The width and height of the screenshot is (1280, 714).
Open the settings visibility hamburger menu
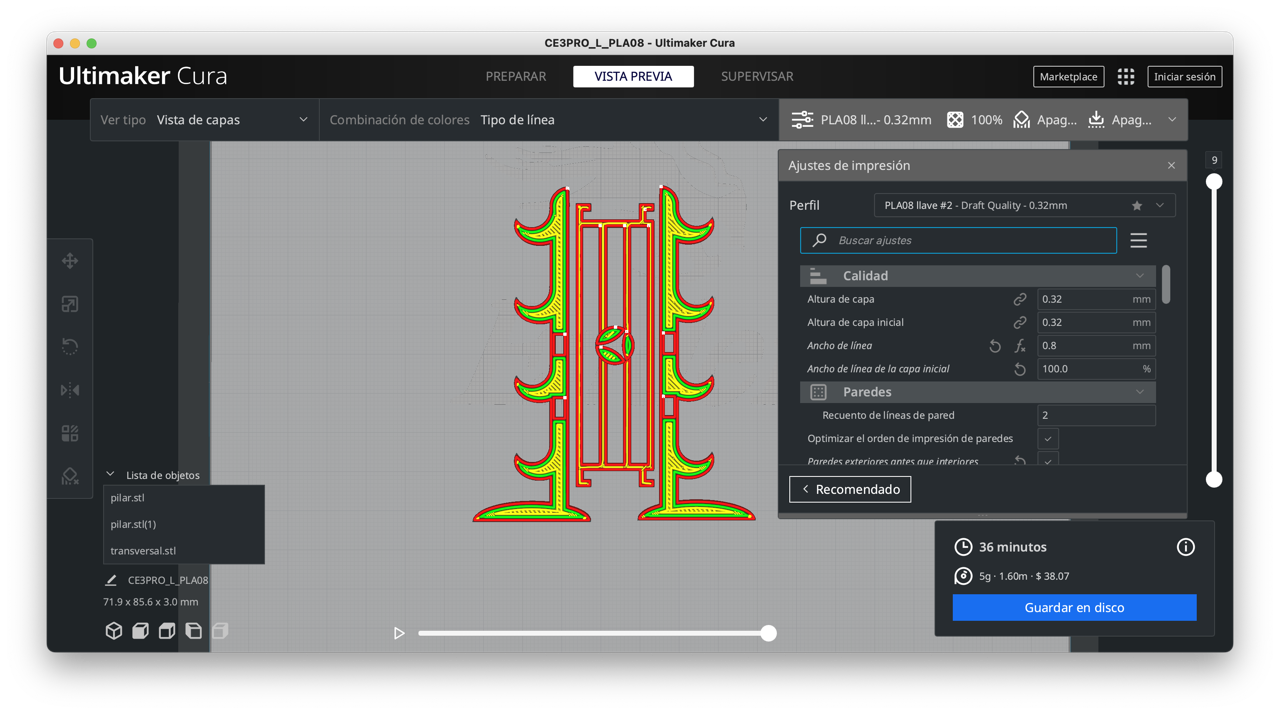pyautogui.click(x=1138, y=241)
